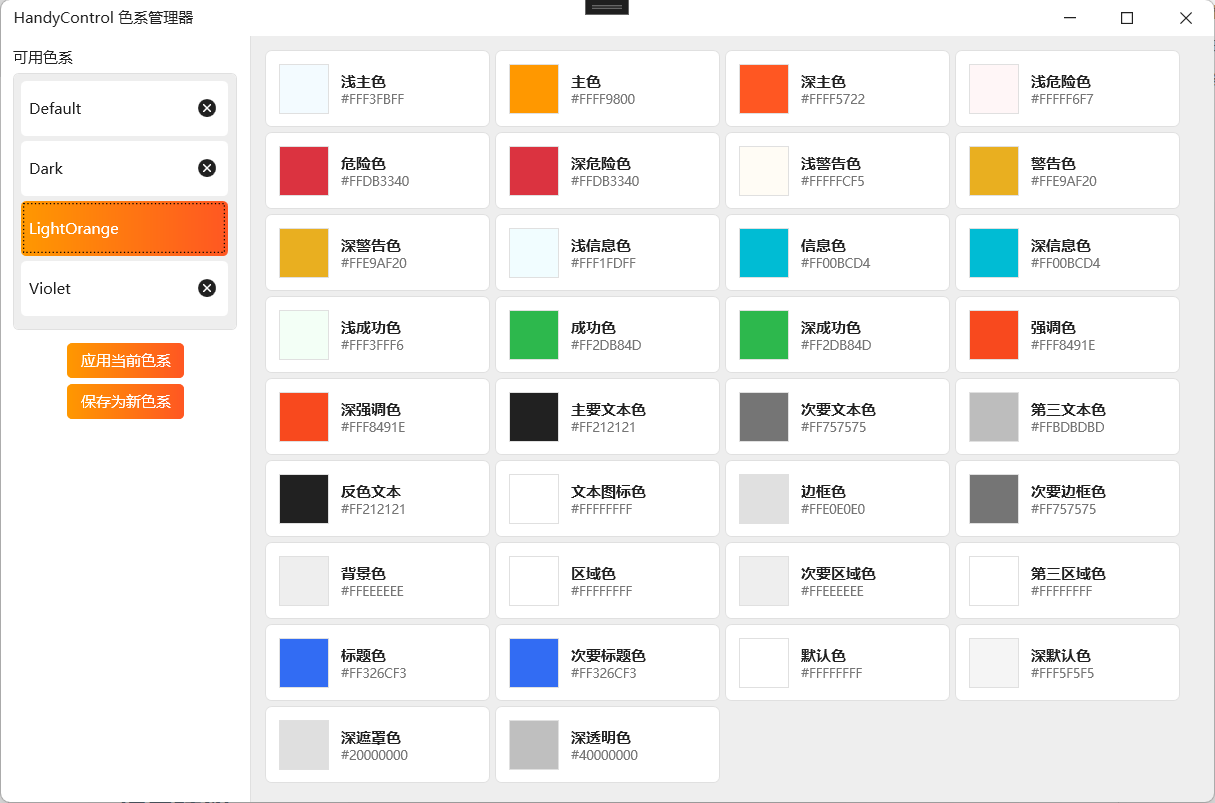Click the 边框色 color swatch

tap(763, 498)
